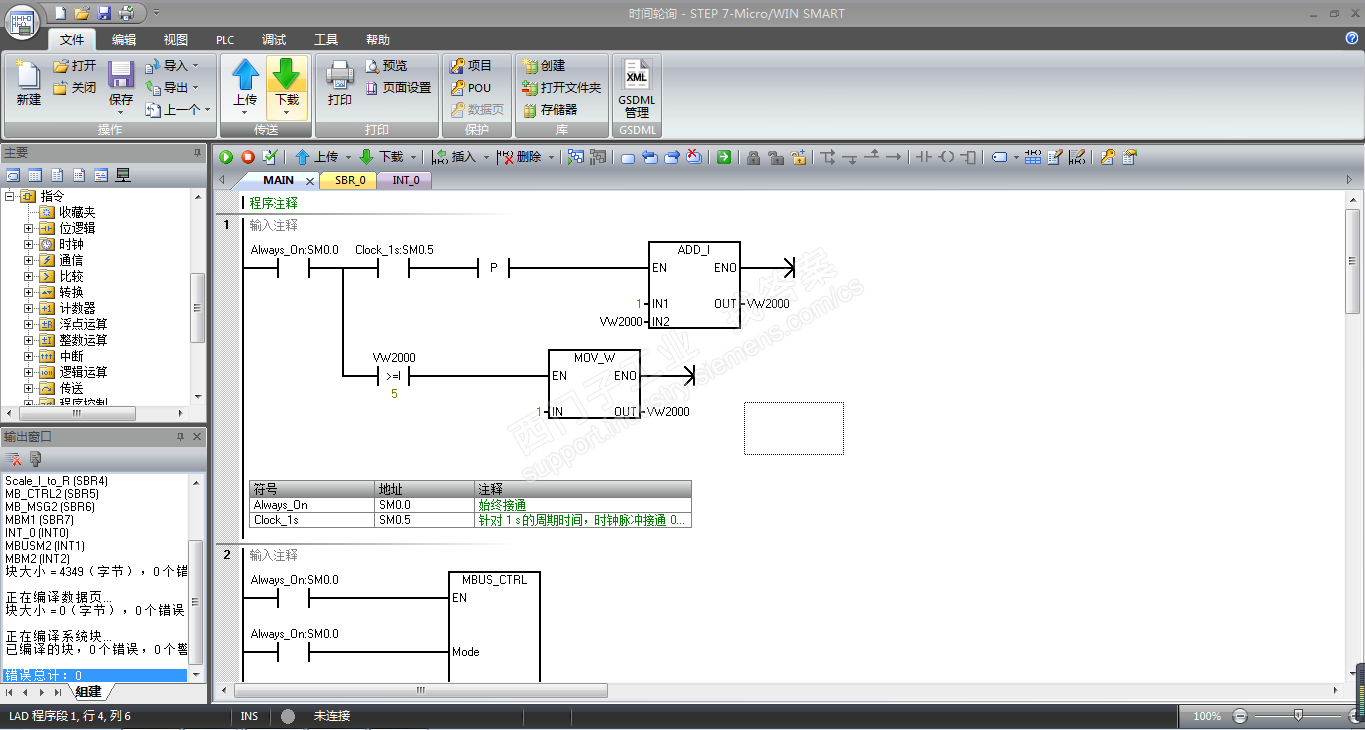This screenshot has height=730, width=1365.
Task: Select the ADD_I instruction box
Action: click(x=694, y=286)
